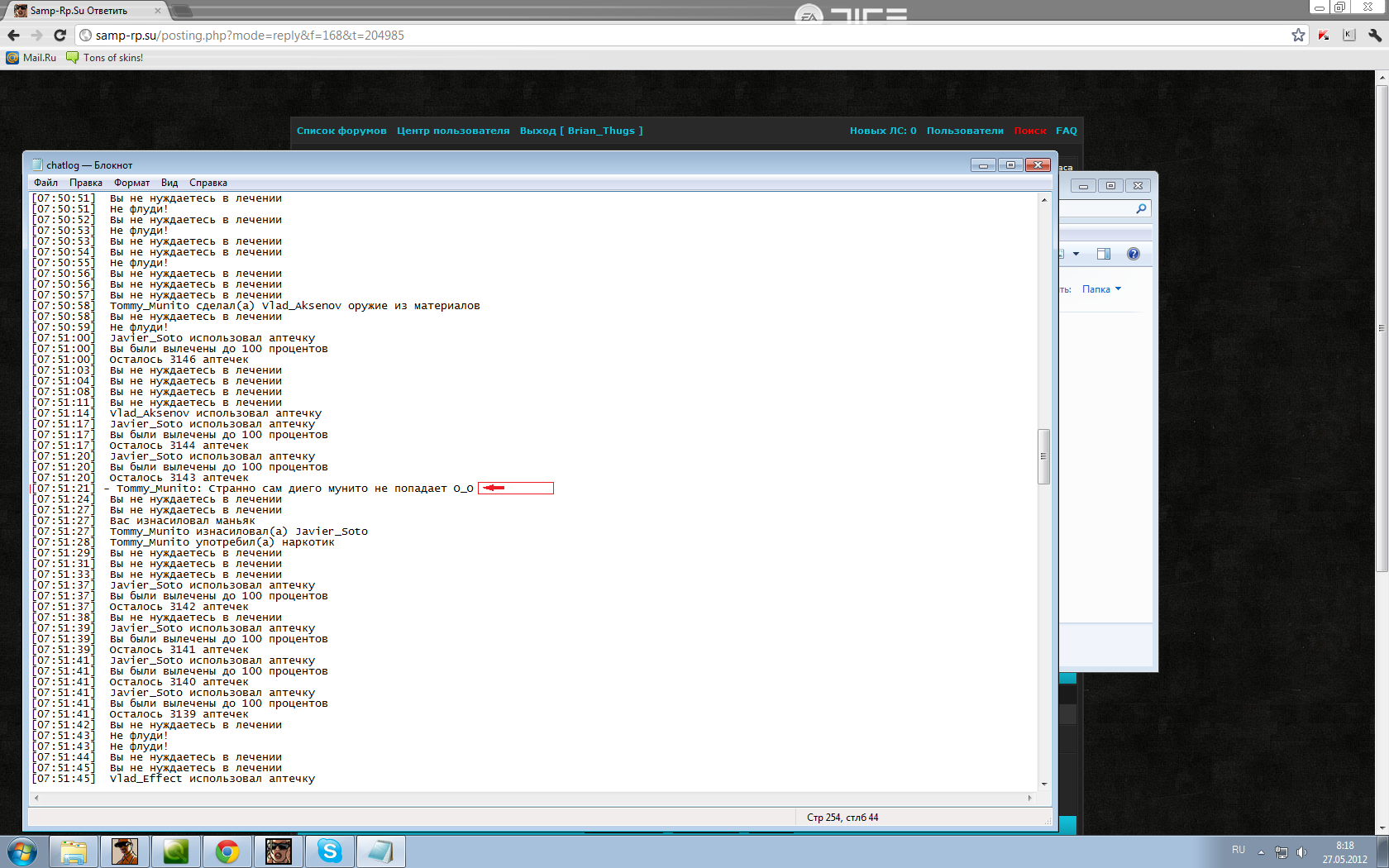Viewport: 1389px width, 868px height.
Task: Click Notepad scroll up arrow
Action: tap(1043, 199)
